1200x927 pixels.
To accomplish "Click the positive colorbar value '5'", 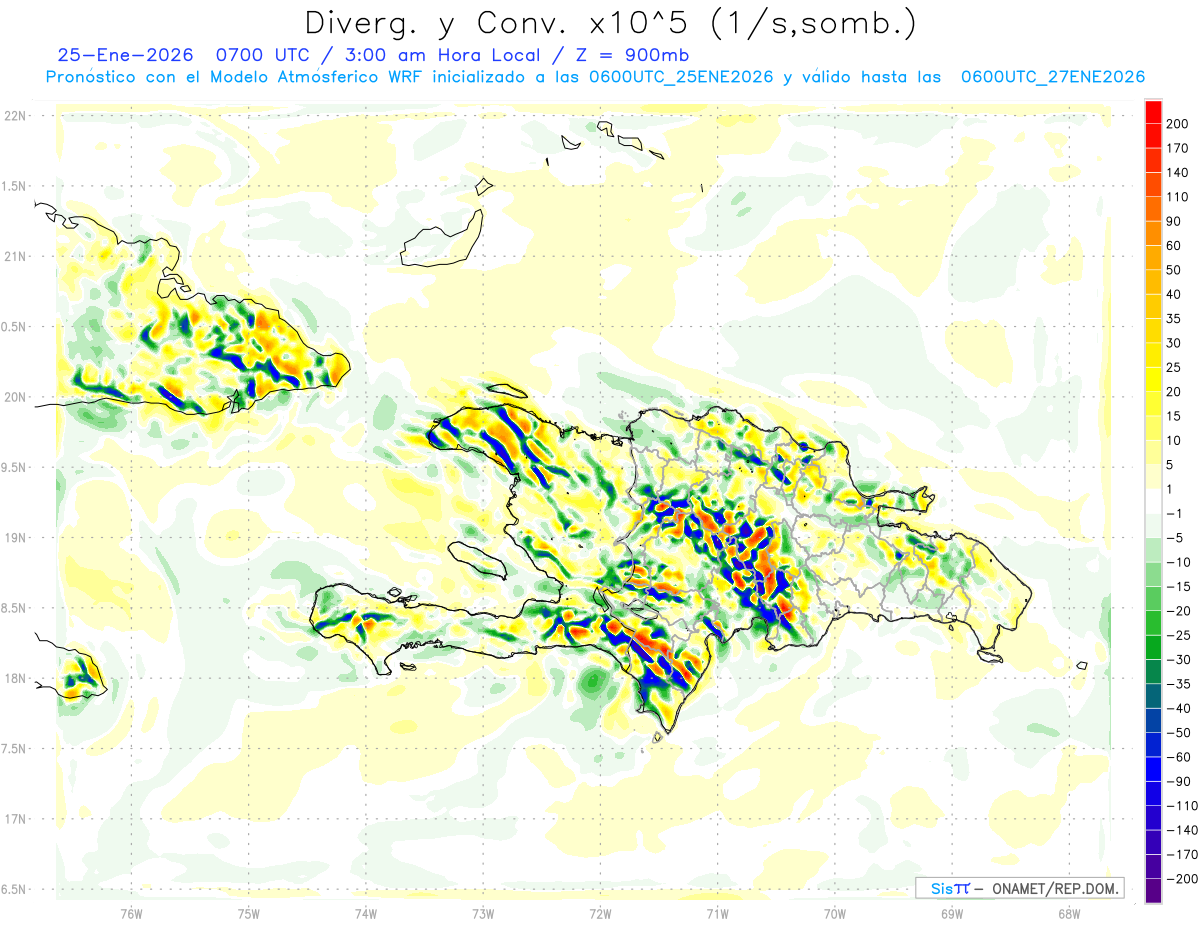I will click(x=1172, y=465).
